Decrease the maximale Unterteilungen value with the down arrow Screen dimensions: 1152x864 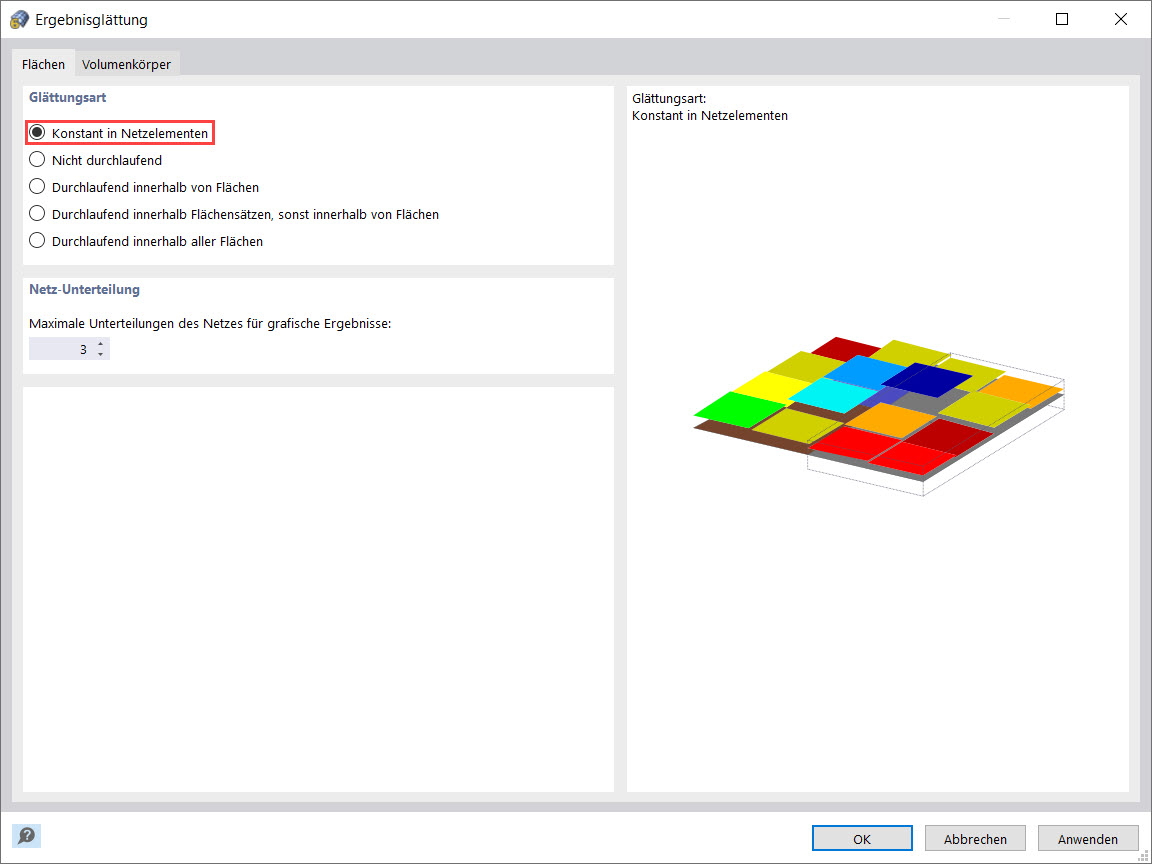pyautogui.click(x=101, y=355)
